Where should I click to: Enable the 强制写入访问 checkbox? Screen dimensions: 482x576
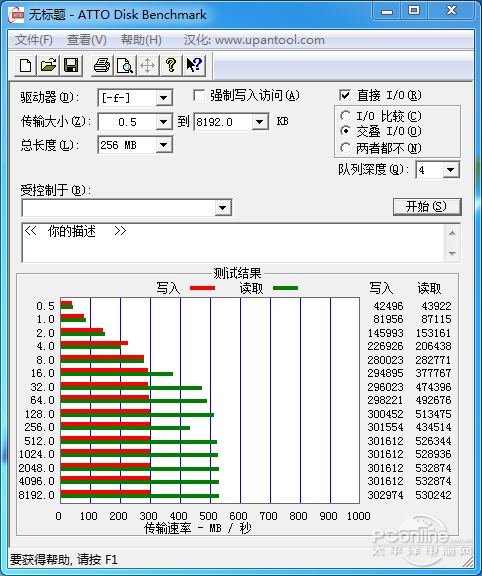199,96
